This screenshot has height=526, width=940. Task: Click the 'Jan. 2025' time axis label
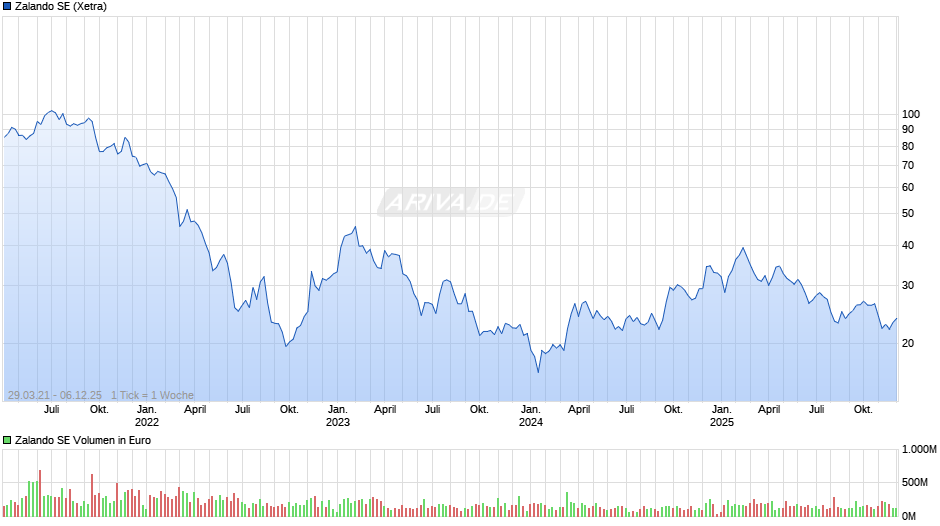coord(722,416)
